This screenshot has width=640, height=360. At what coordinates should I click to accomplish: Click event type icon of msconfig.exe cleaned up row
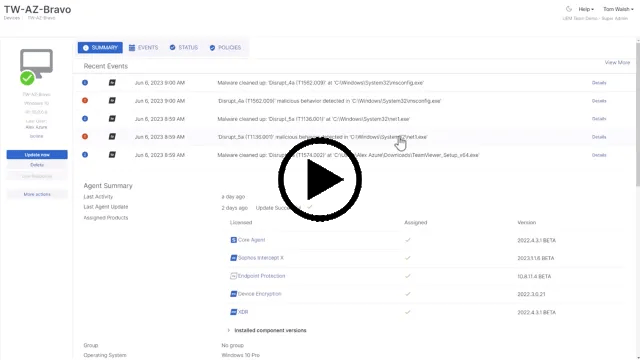click(112, 82)
